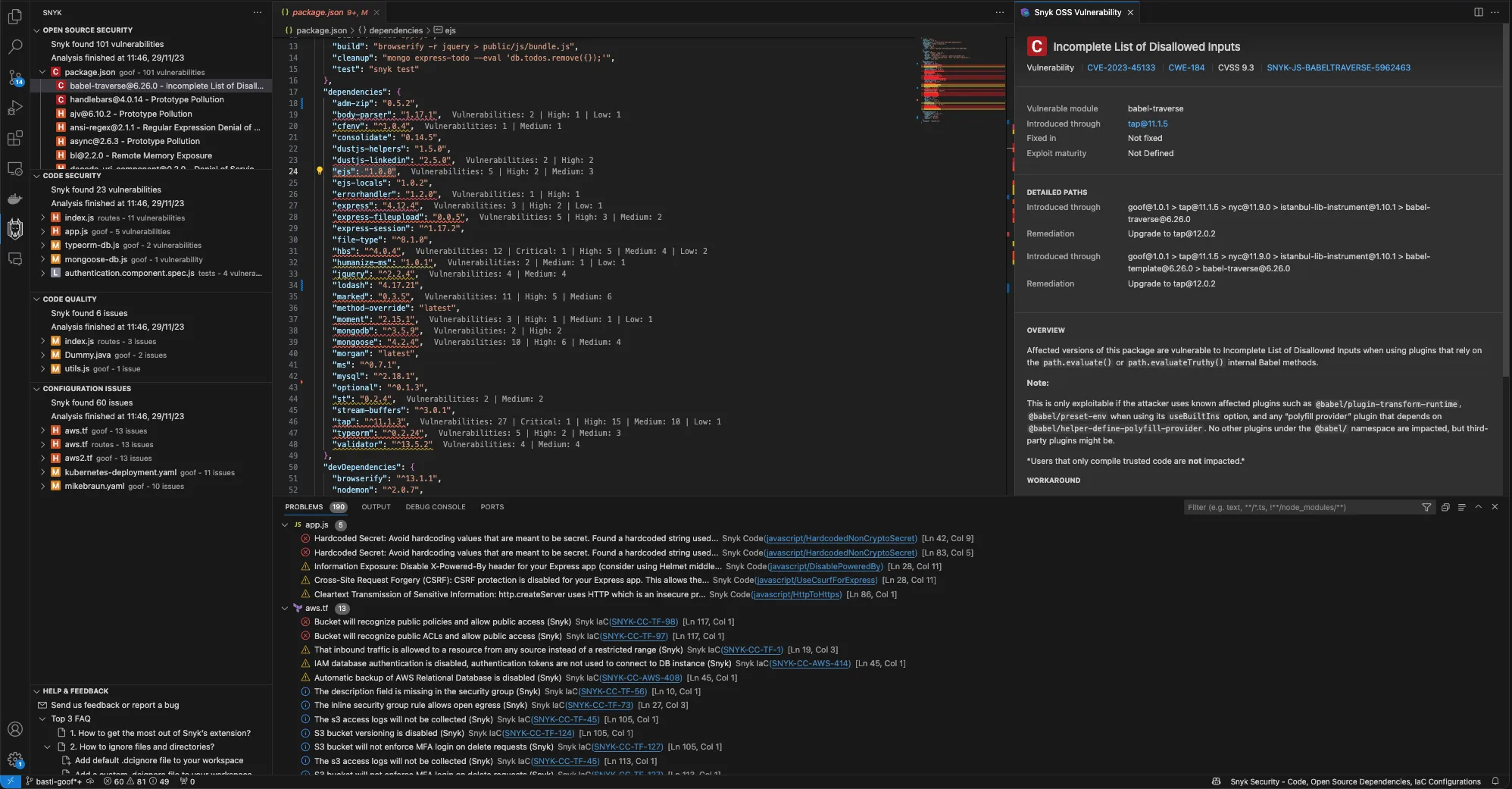1512x789 pixels.
Task: Expand index.js routes under Code Security
Action: coord(42,218)
